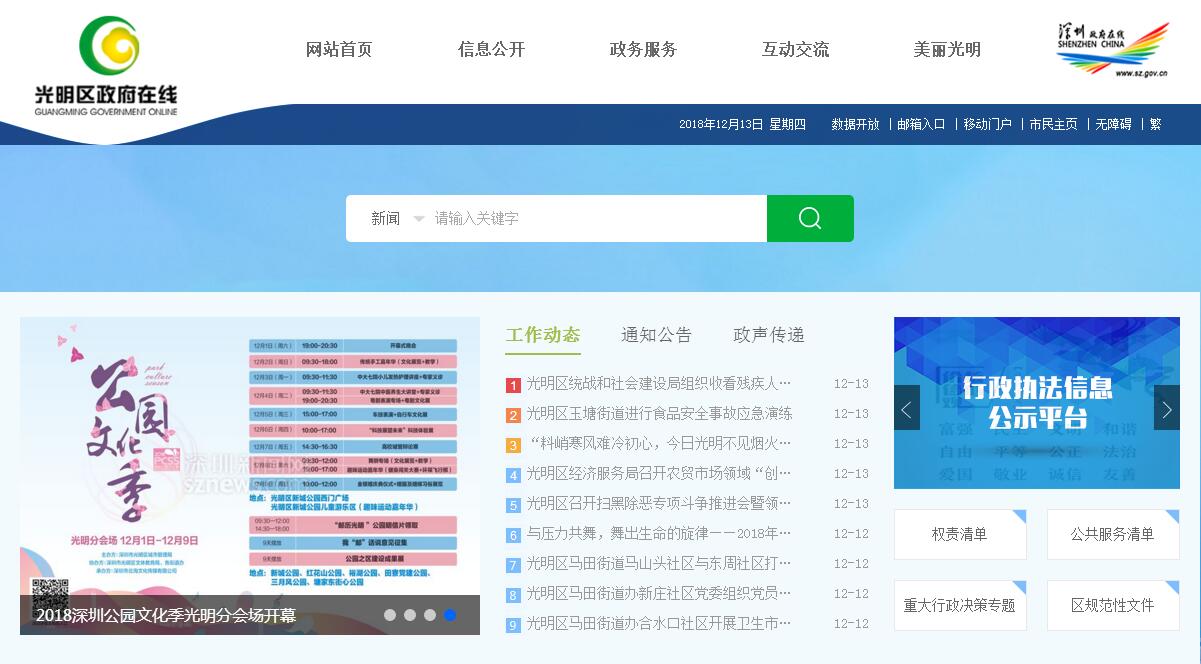Expand the 新闻 search category dropdown
The width and height of the screenshot is (1201, 664).
[x=397, y=218]
